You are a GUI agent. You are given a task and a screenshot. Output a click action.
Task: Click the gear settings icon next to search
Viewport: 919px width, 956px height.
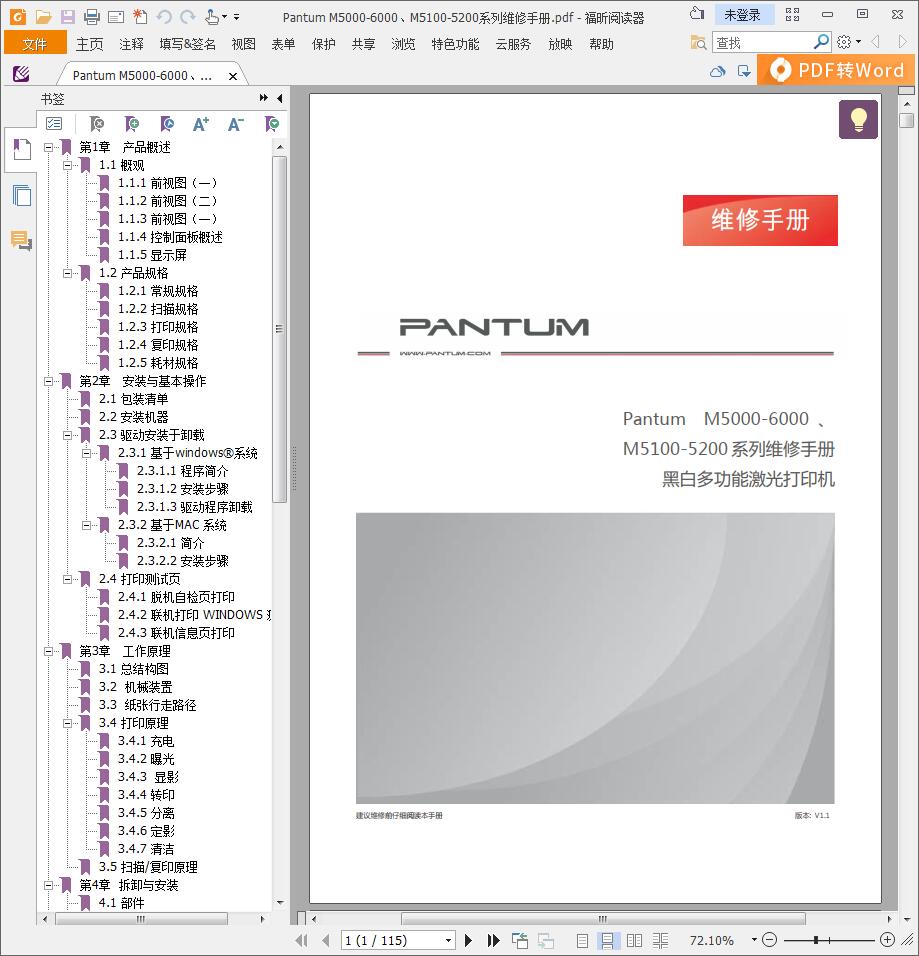tap(844, 41)
